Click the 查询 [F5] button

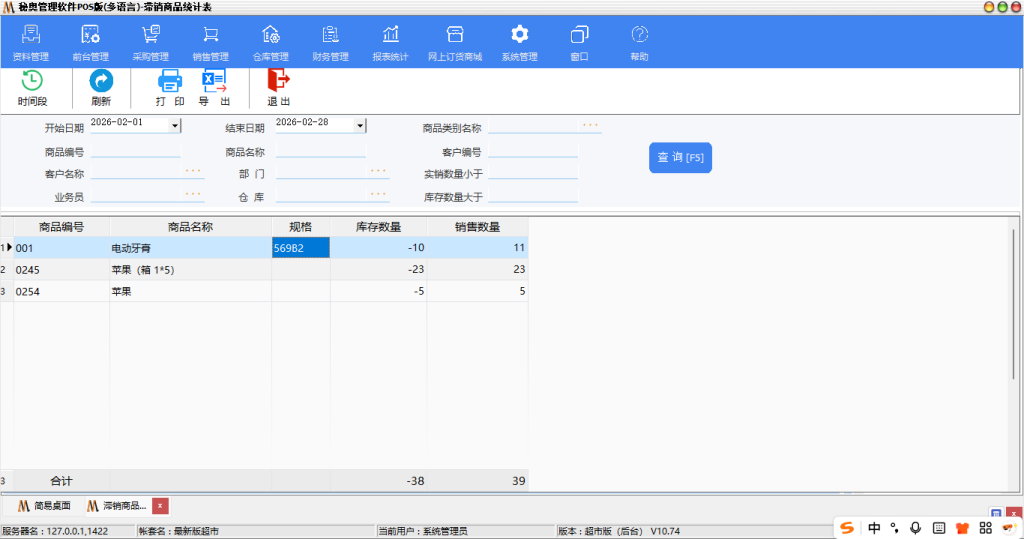click(680, 158)
